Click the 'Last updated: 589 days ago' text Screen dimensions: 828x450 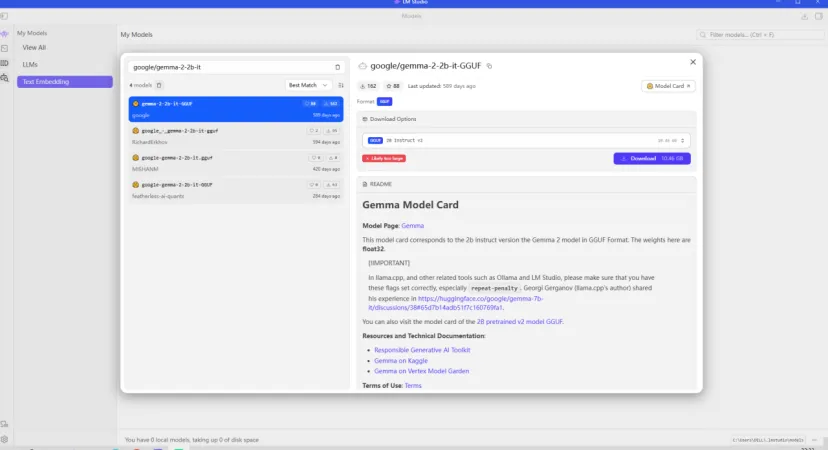click(x=441, y=86)
